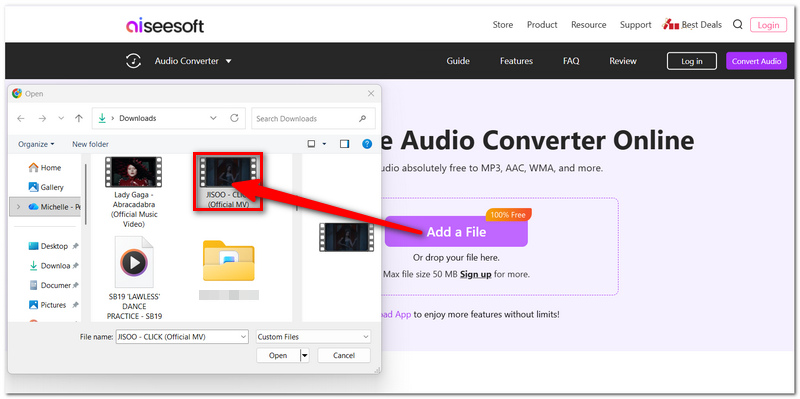This screenshot has width=800, height=399.
Task: Expand the Audio Converter dropdown arrow
Action: tap(229, 61)
